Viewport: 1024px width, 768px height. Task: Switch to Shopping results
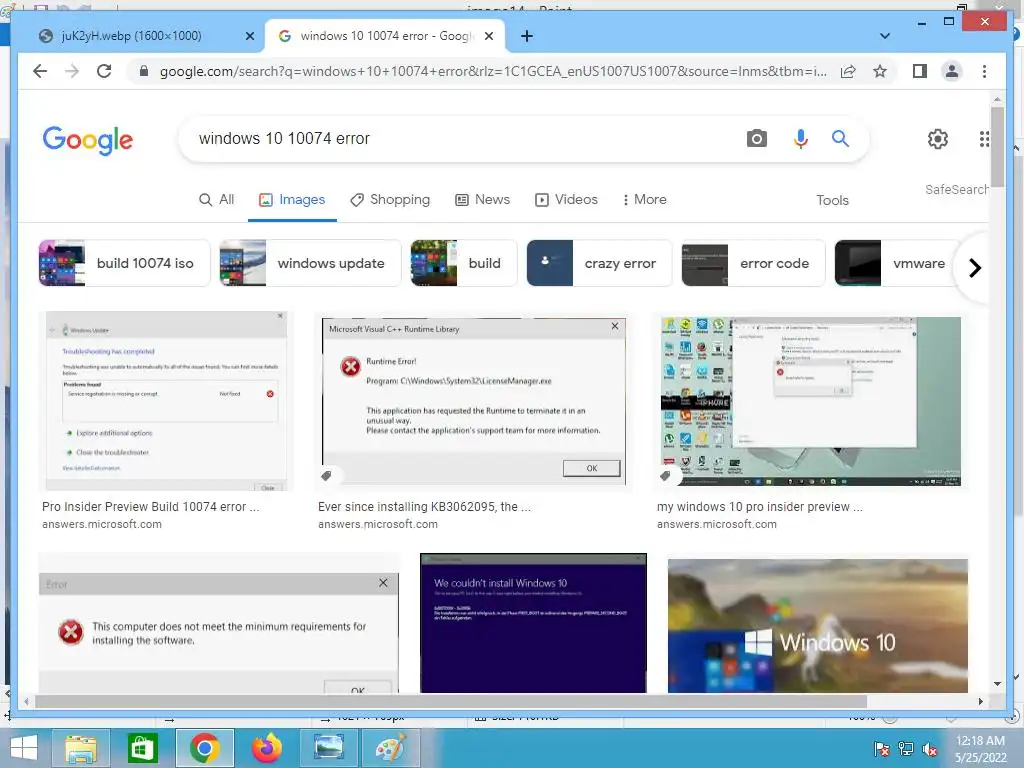click(x=390, y=199)
